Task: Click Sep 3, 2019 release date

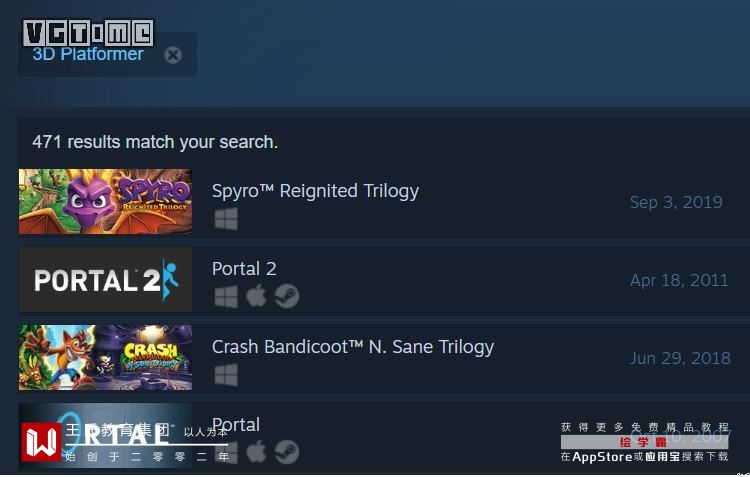Action: click(676, 202)
